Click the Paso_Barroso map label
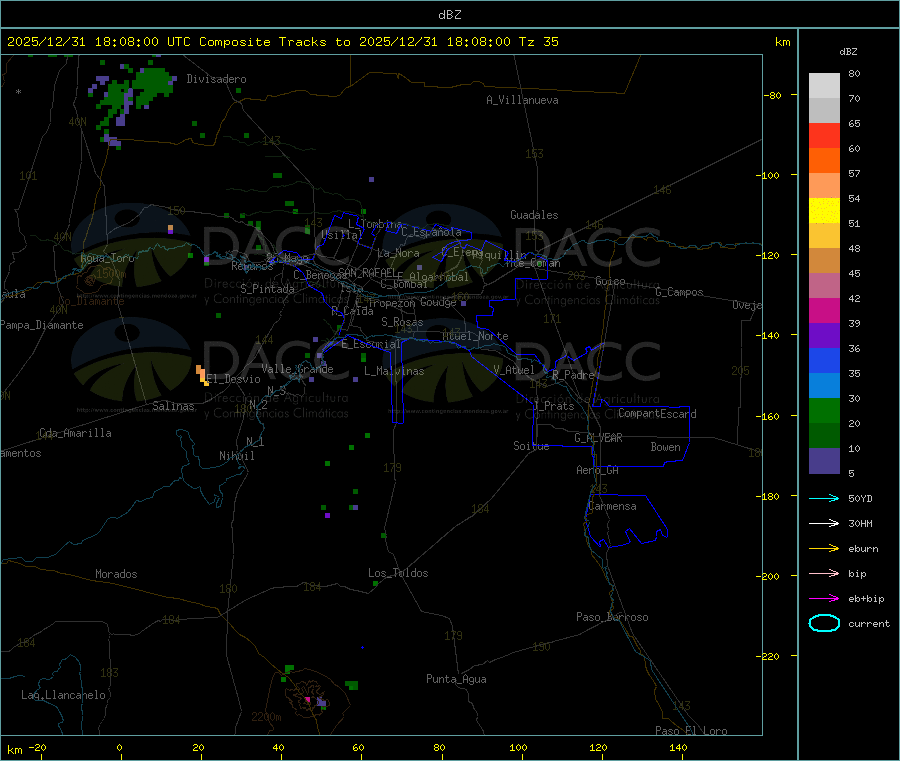This screenshot has width=900, height=761. [612, 617]
